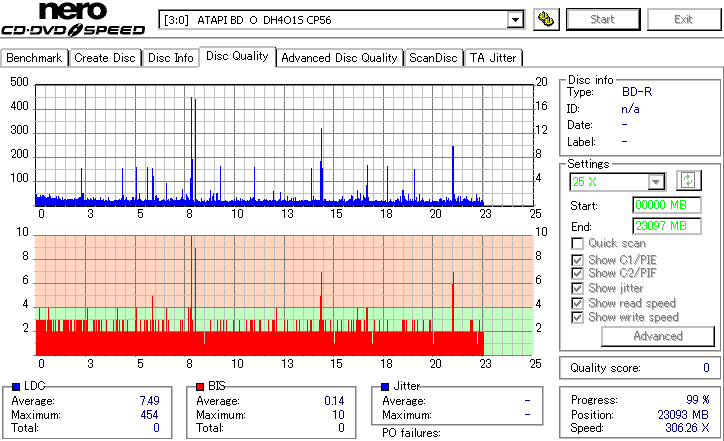The height and width of the screenshot is (441, 724).
Task: Open the Create Disc tab
Action: tap(105, 58)
